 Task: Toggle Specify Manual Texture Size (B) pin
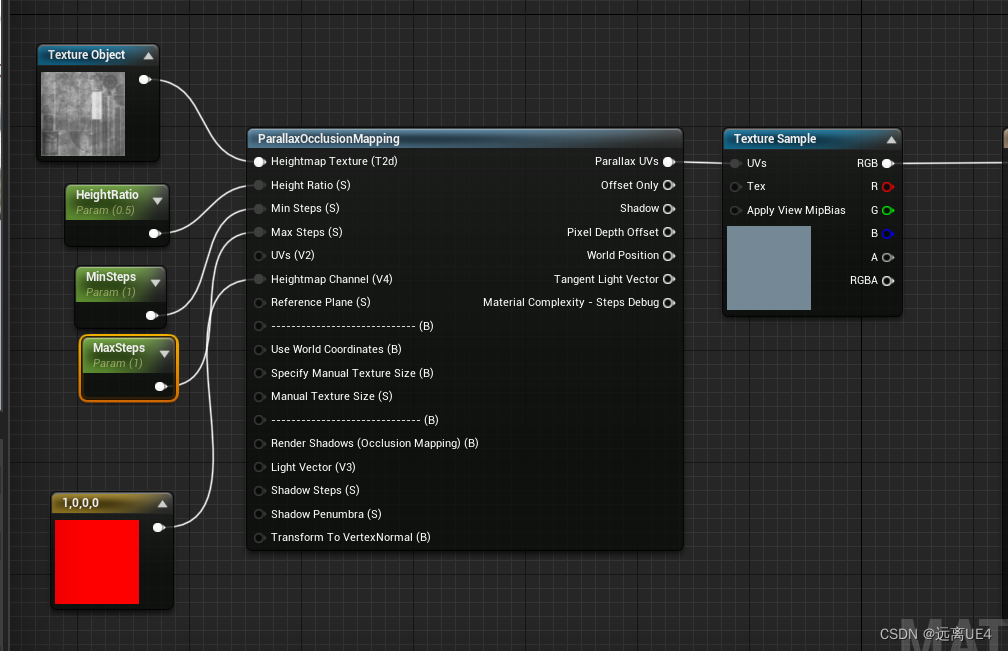260,373
